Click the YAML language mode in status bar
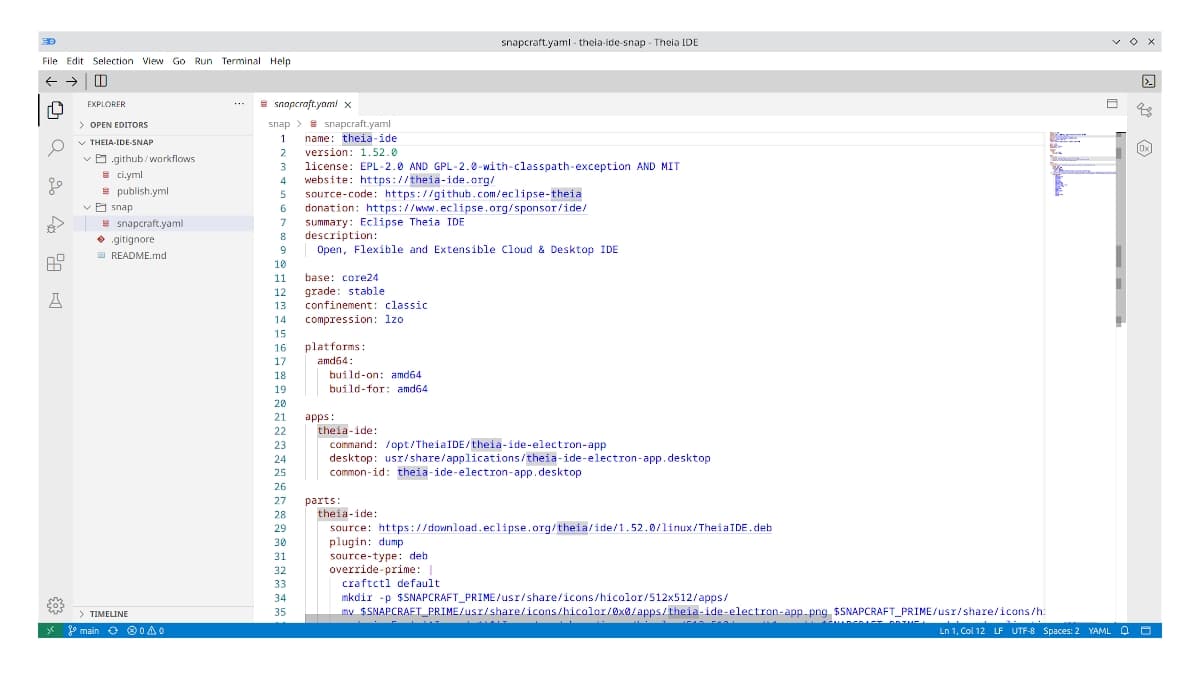Screen dimensions: 1200x683 (1099, 631)
